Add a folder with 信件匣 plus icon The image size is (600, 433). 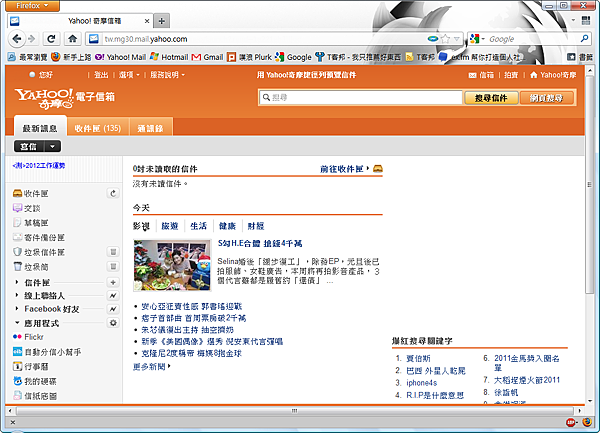(x=113, y=282)
